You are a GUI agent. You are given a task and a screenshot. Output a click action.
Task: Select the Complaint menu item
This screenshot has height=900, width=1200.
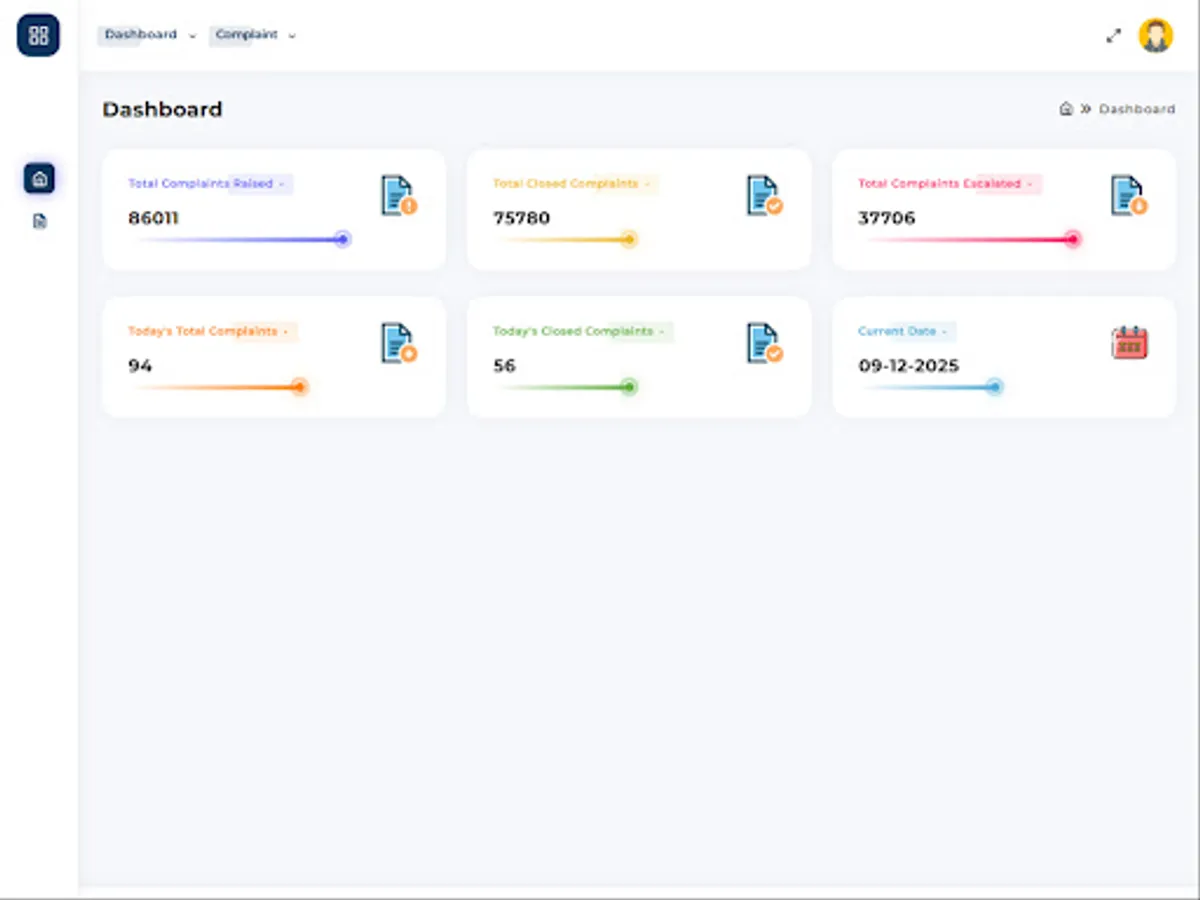246,34
